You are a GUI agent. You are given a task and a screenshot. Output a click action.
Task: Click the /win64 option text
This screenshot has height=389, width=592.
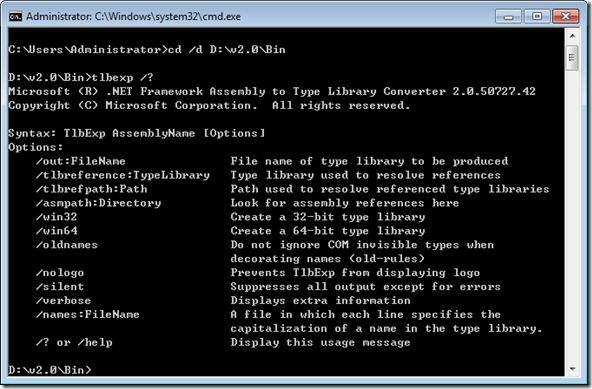click(x=57, y=231)
